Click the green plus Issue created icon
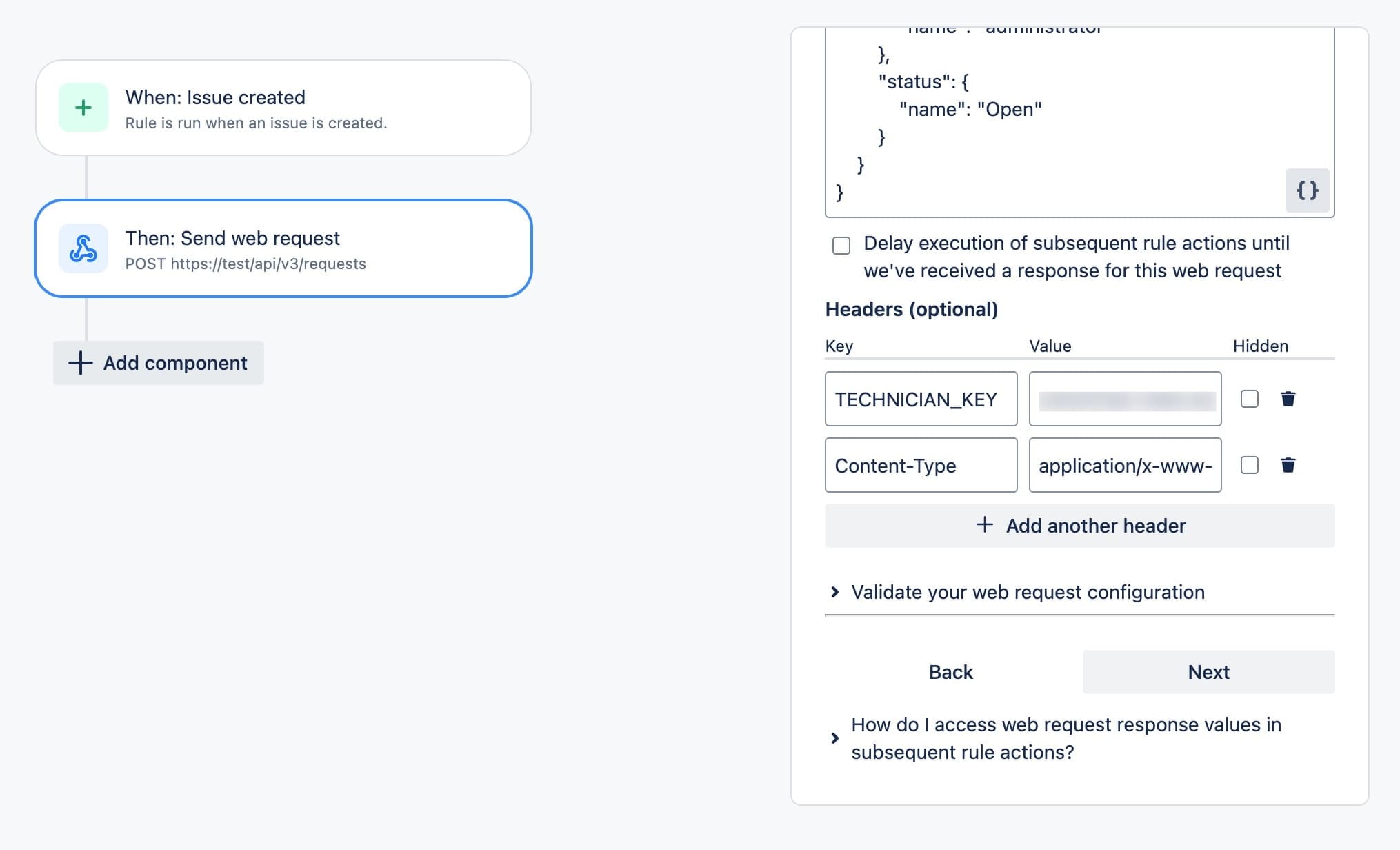The width and height of the screenshot is (1400, 850). (83, 108)
